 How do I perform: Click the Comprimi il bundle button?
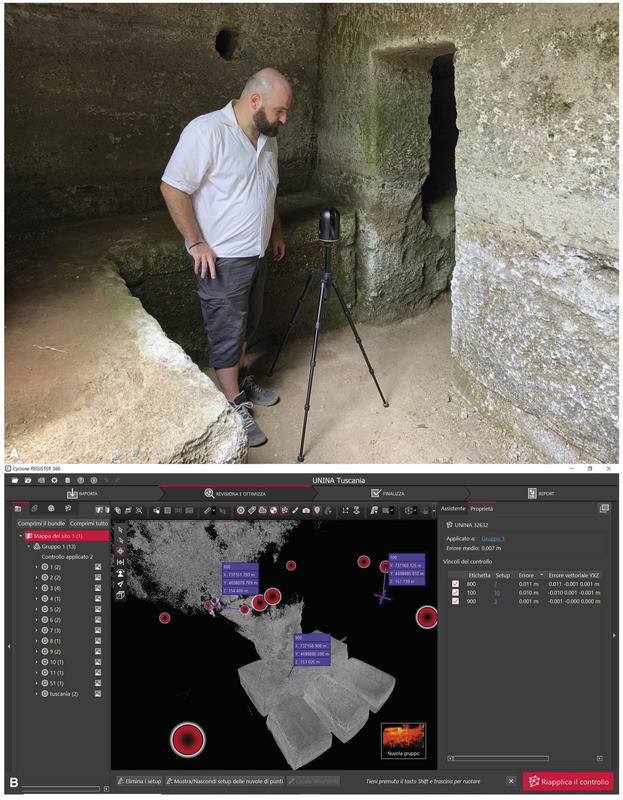[41, 523]
